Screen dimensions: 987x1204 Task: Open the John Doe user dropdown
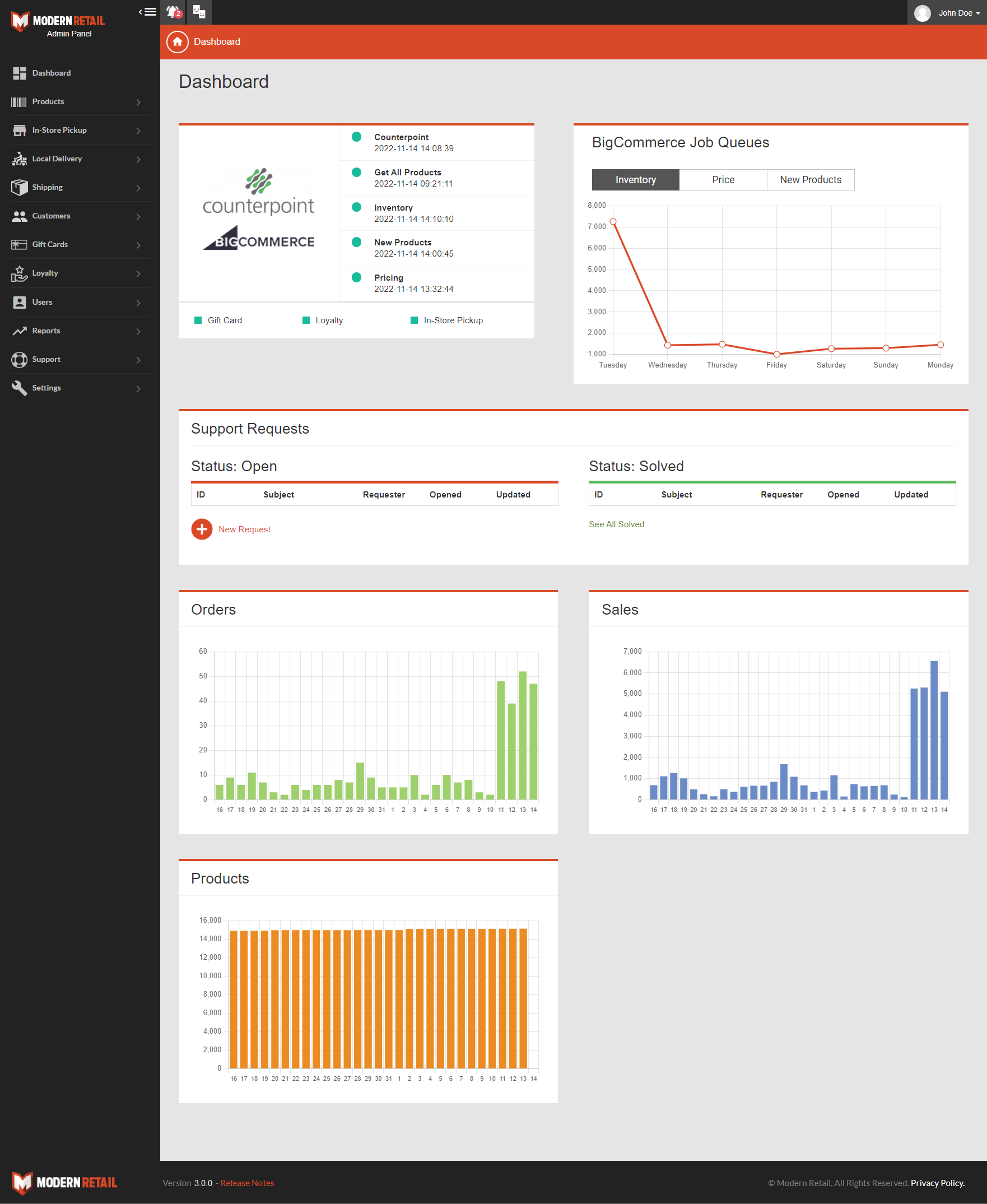(x=947, y=12)
